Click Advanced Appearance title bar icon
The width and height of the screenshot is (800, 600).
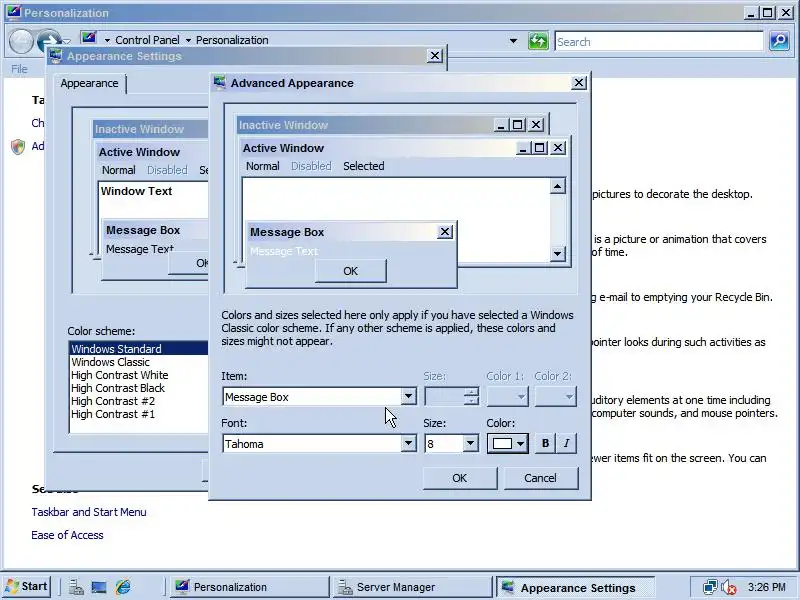coord(220,82)
